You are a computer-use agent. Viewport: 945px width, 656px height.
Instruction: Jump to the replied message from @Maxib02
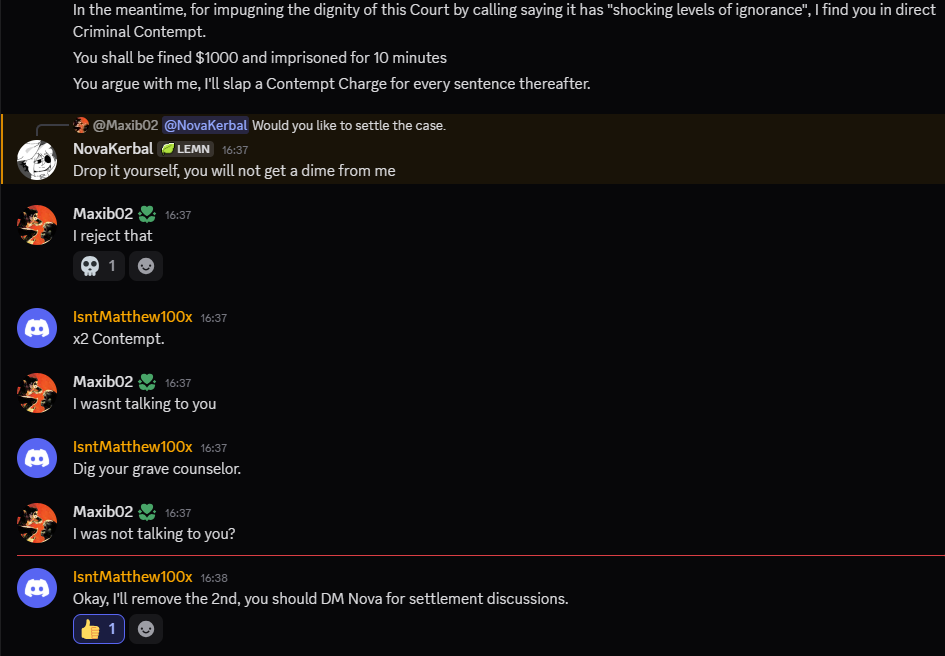tap(348, 125)
